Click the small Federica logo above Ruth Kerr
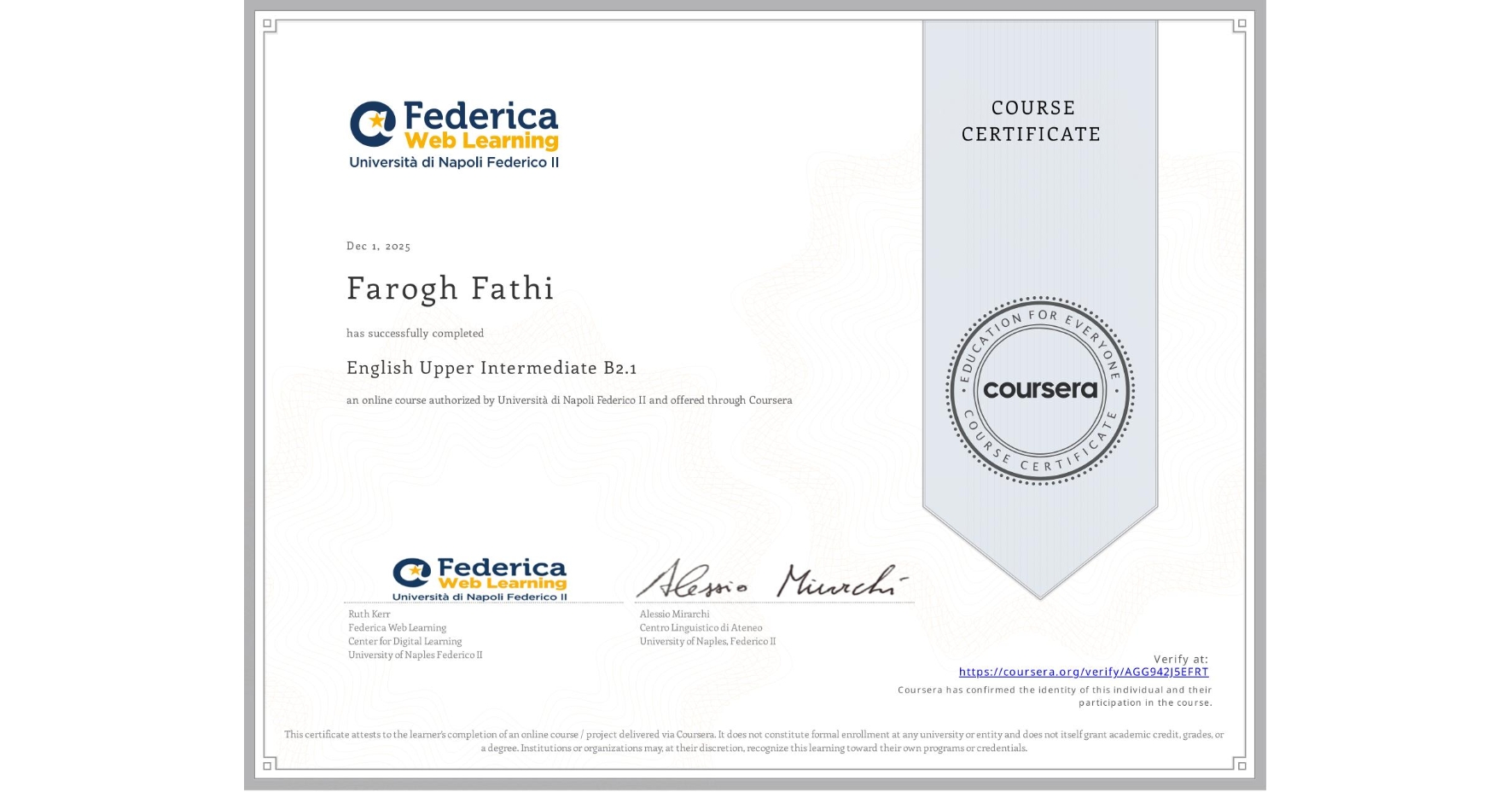This screenshot has height=792, width=1512. coord(480,579)
